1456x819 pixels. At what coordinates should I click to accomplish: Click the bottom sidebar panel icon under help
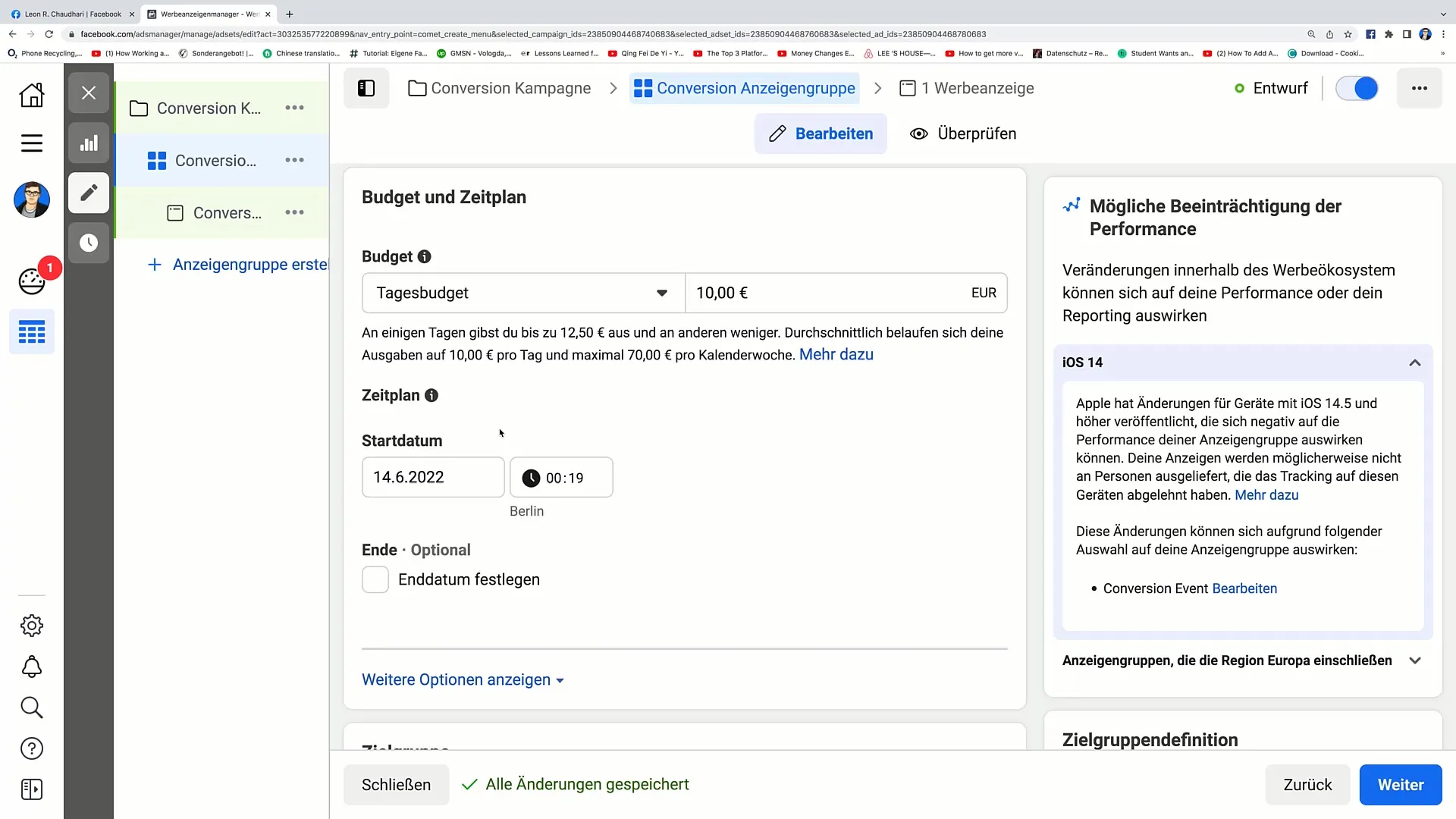[32, 789]
